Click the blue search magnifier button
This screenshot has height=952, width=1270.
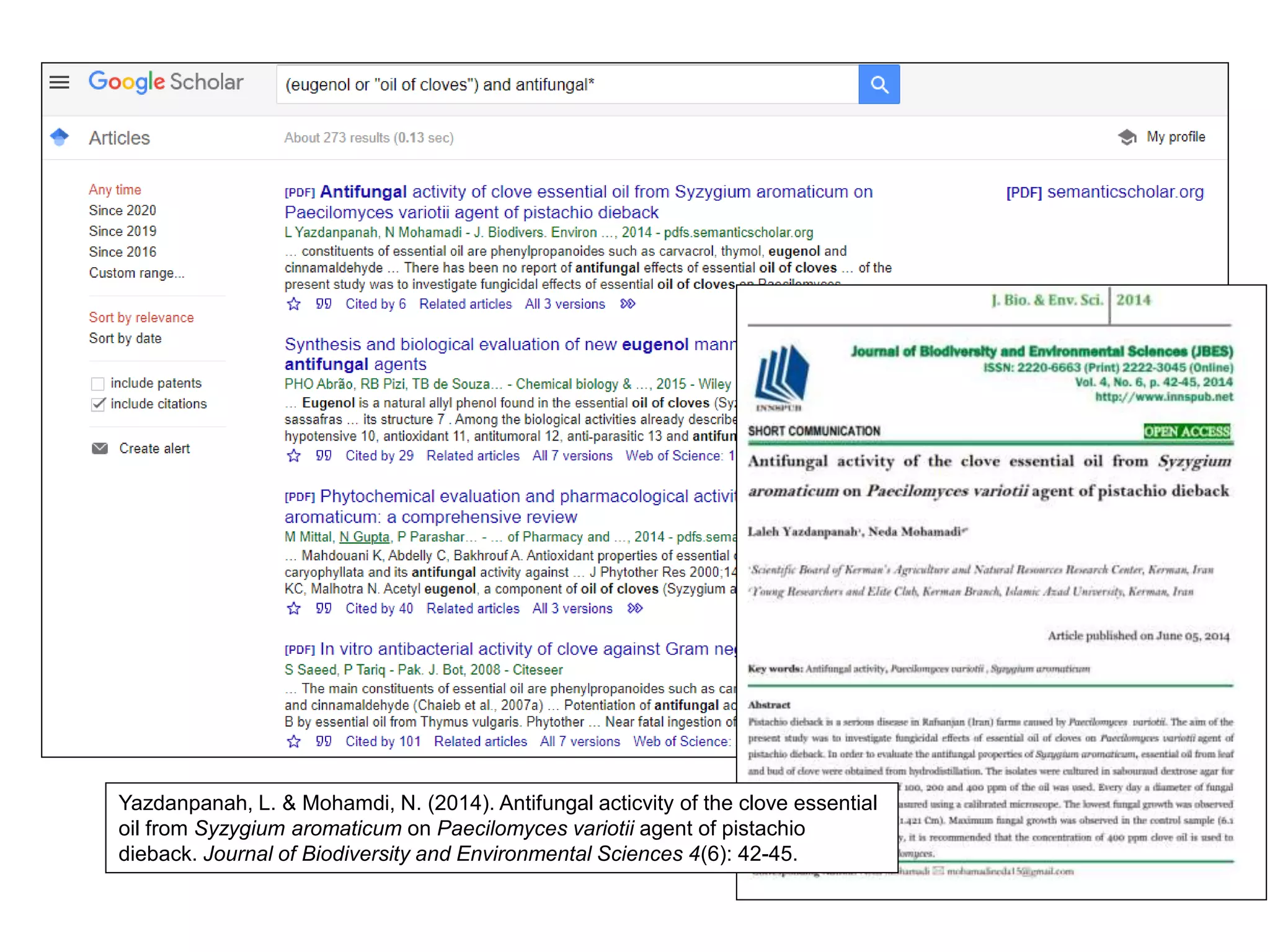pos(879,84)
